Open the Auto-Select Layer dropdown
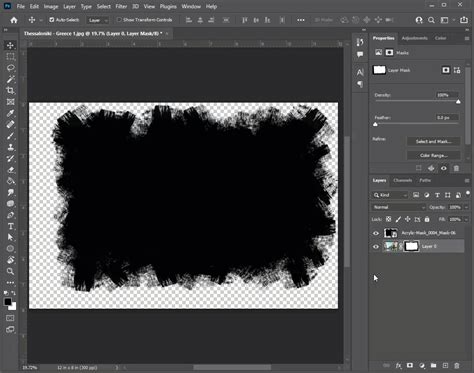This screenshot has height=373, width=474. [x=98, y=20]
